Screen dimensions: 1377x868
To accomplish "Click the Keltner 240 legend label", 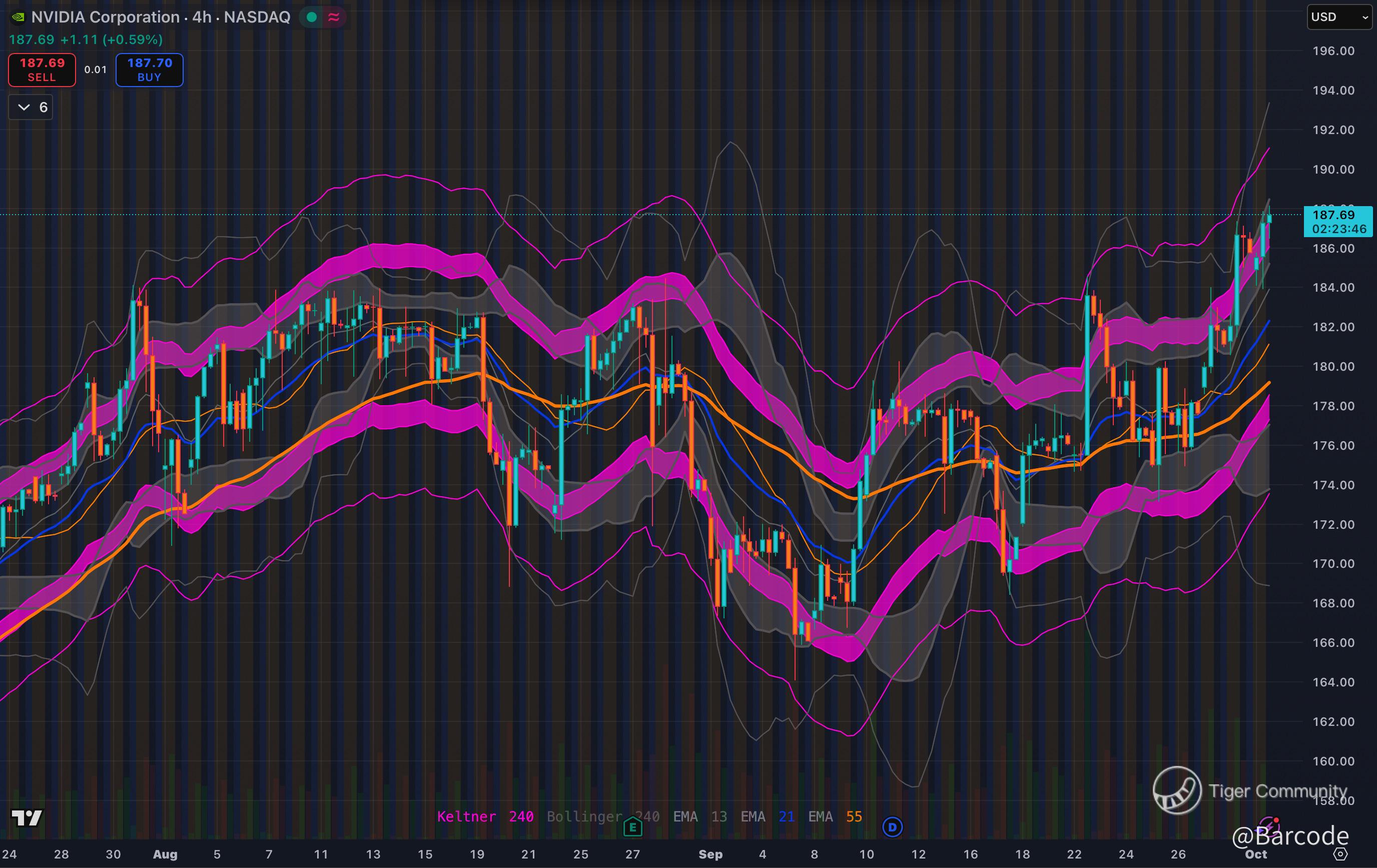I will click(x=485, y=816).
